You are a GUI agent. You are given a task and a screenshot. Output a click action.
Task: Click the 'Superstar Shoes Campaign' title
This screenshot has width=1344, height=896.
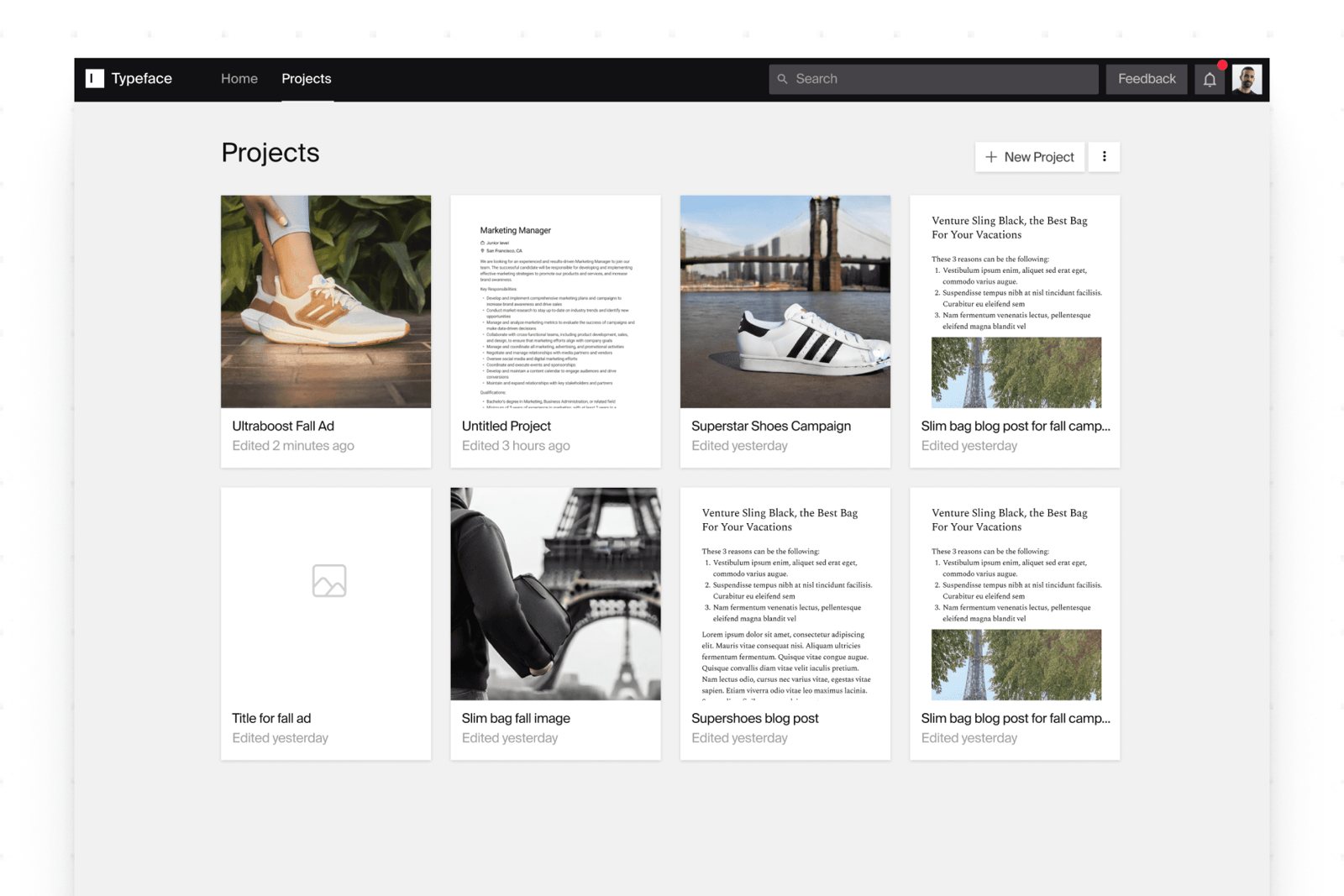pos(771,426)
